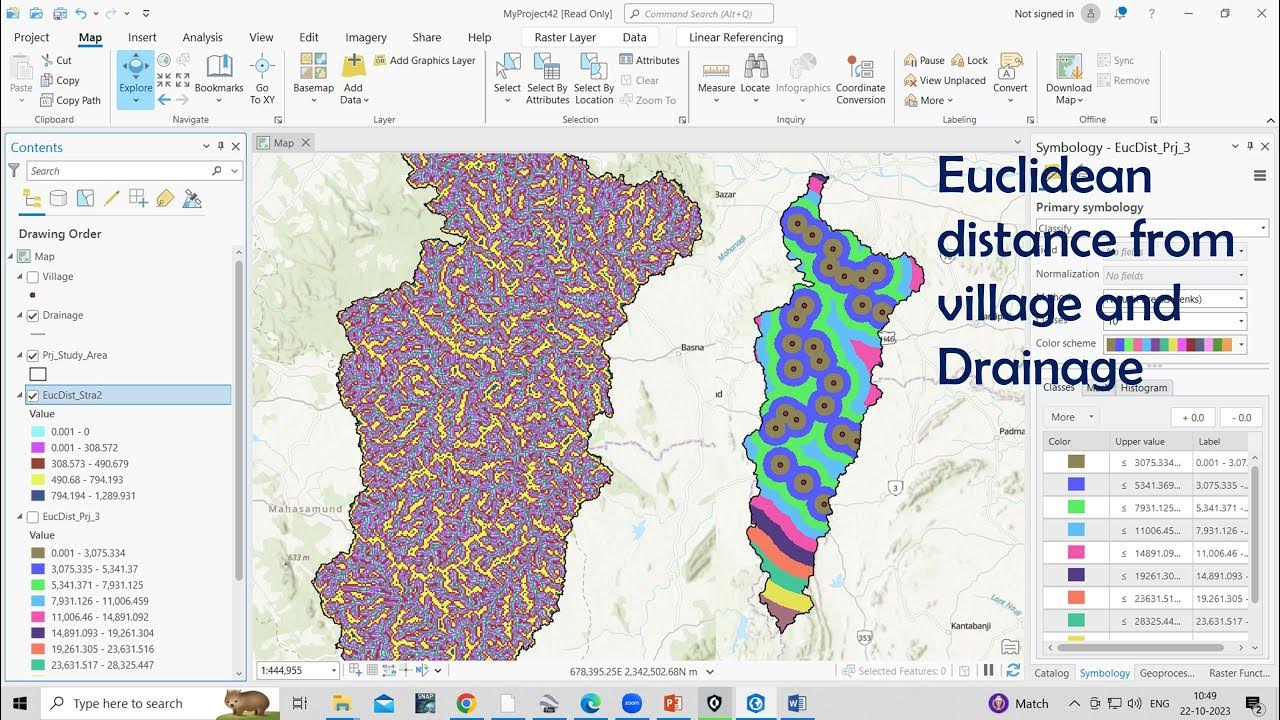Click the Cut command

pos(56,60)
